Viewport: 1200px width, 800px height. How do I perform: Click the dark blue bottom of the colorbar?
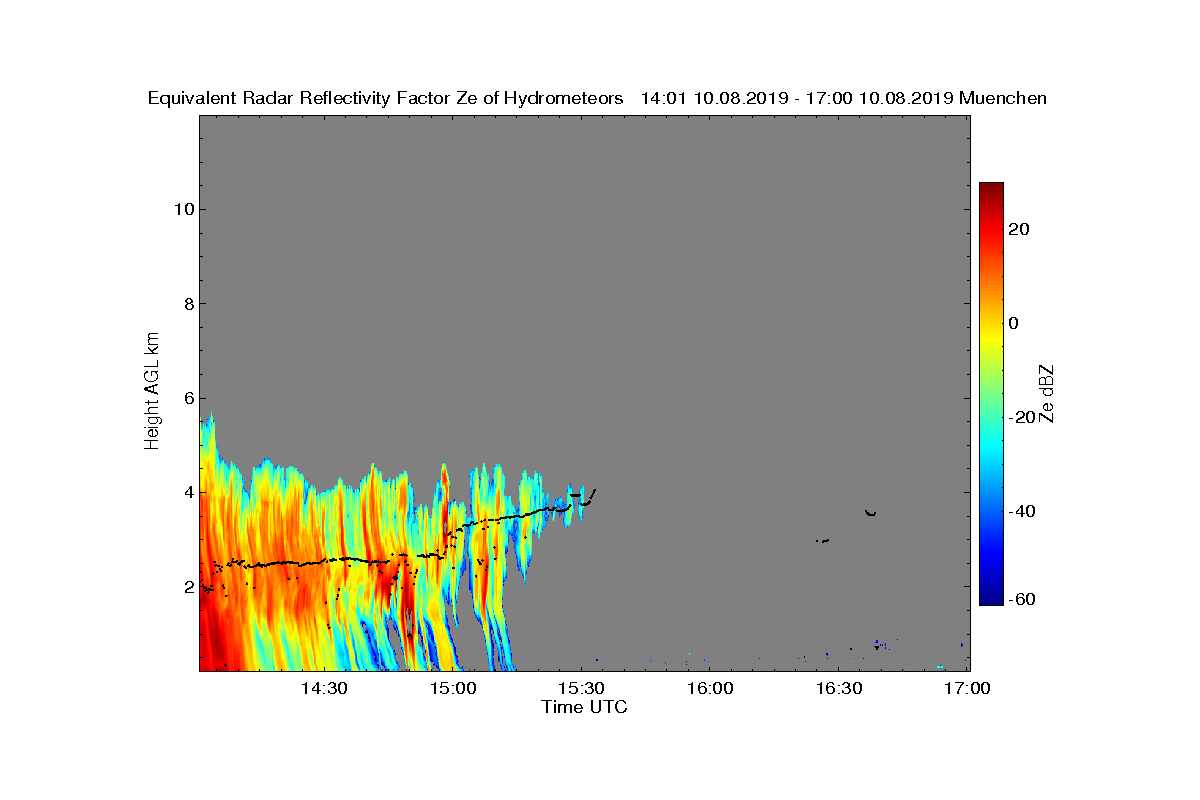click(x=991, y=598)
